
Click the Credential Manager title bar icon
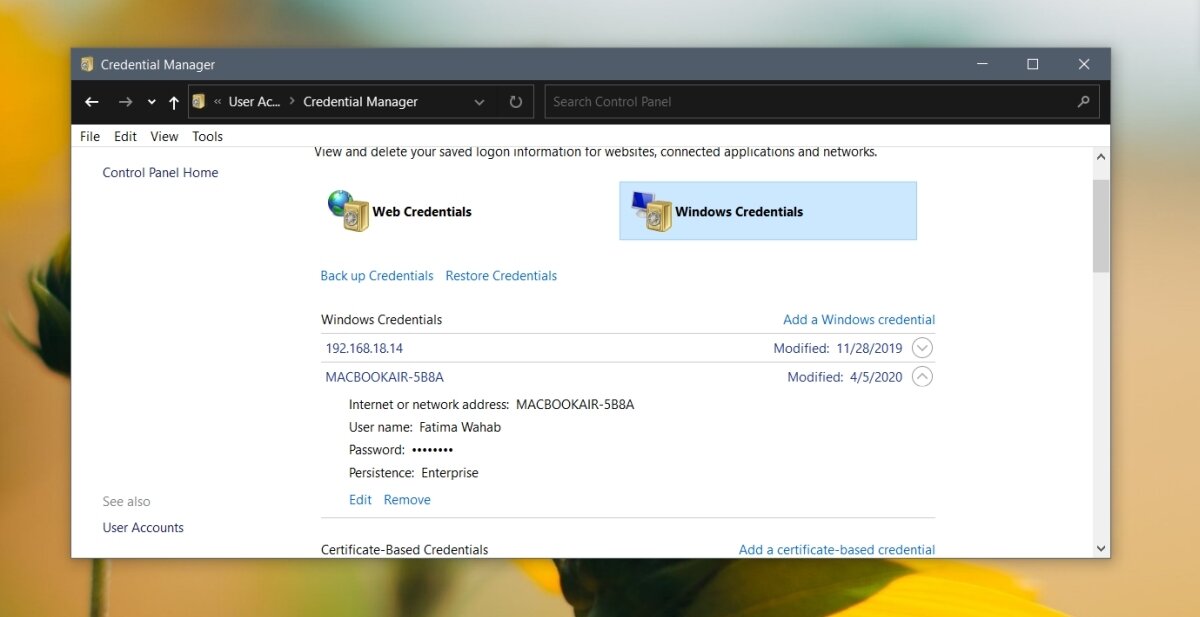(86, 63)
